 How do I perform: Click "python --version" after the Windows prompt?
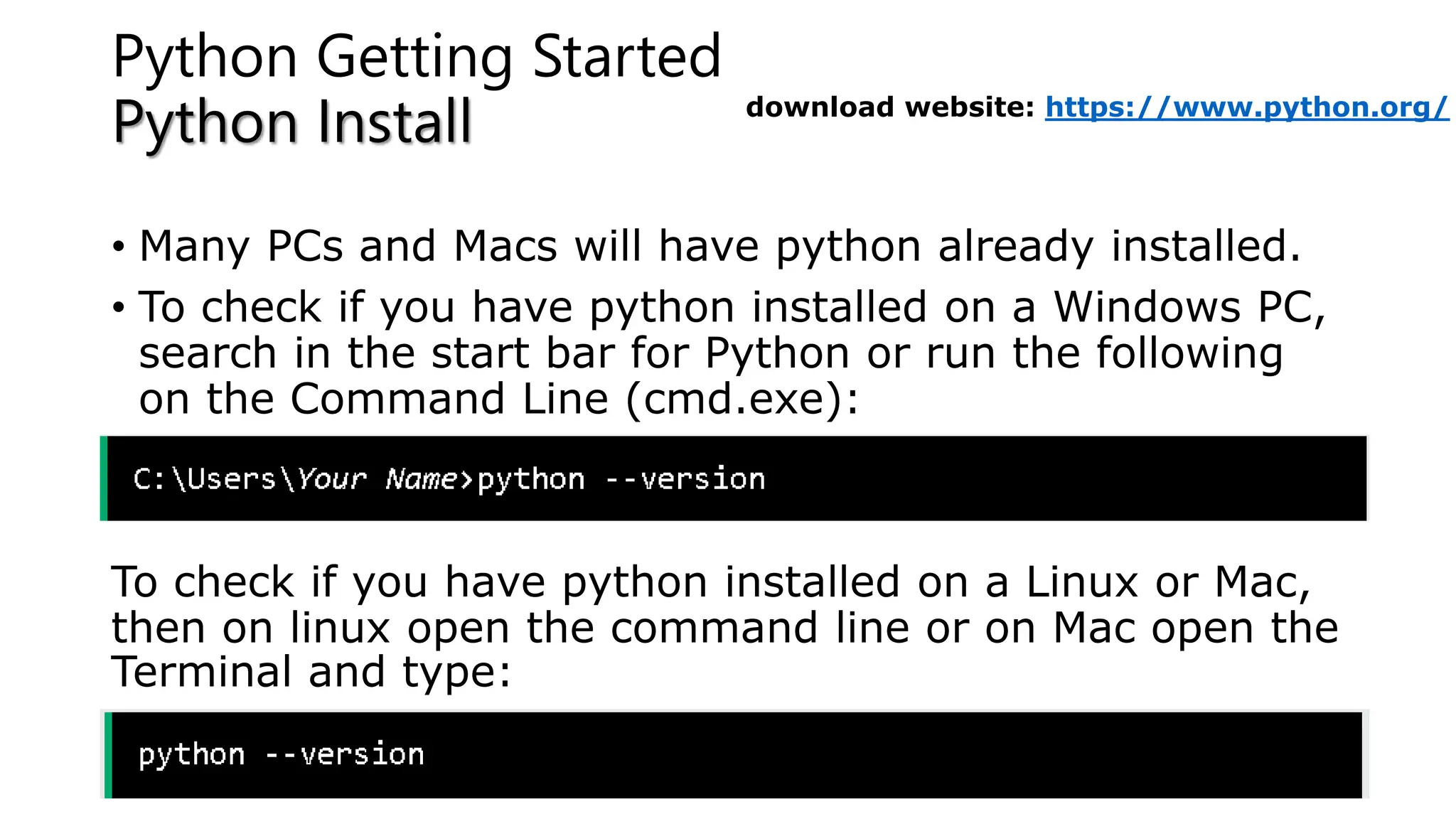621,480
